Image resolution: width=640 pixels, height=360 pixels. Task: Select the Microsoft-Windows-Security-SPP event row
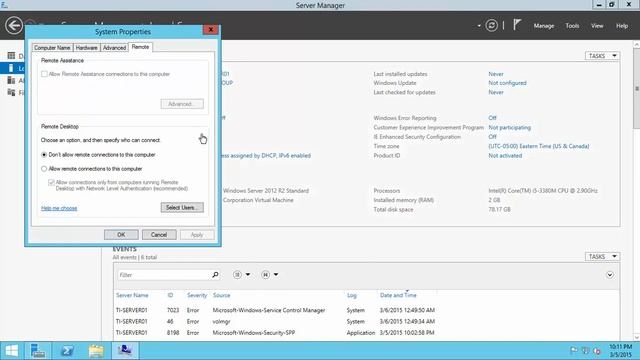click(x=366, y=333)
